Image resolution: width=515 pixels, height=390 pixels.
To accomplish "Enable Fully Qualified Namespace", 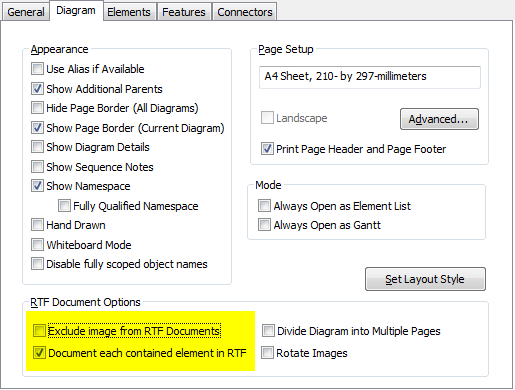I will point(64,206).
